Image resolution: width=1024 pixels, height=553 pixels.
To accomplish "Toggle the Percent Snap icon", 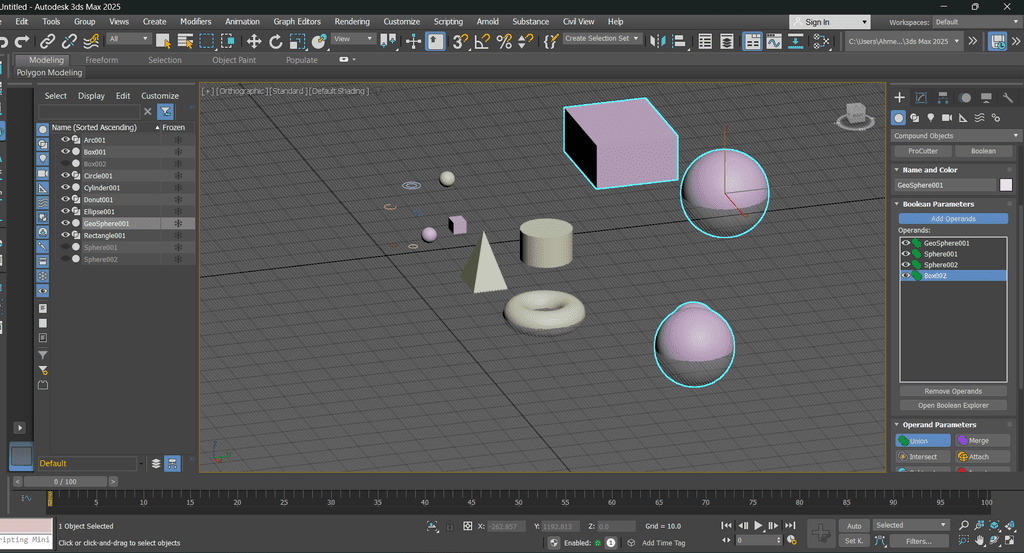I will 504,42.
